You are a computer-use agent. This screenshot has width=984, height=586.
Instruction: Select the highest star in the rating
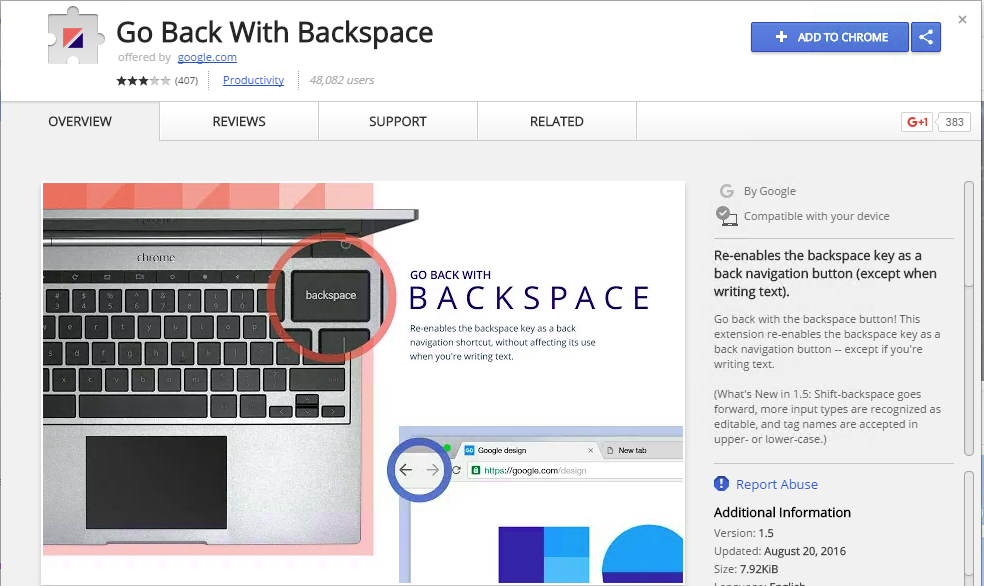[166, 80]
